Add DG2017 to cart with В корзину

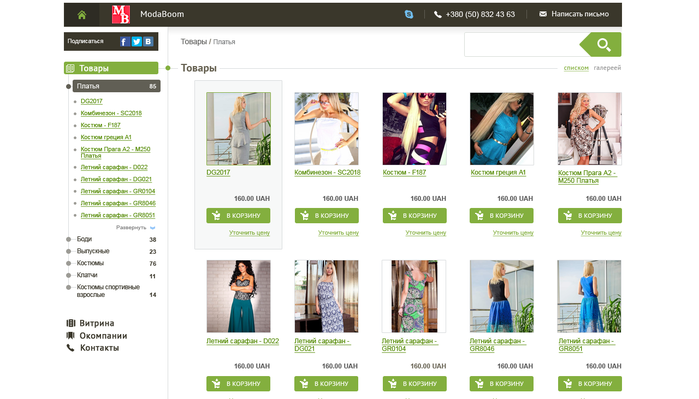coord(238,215)
